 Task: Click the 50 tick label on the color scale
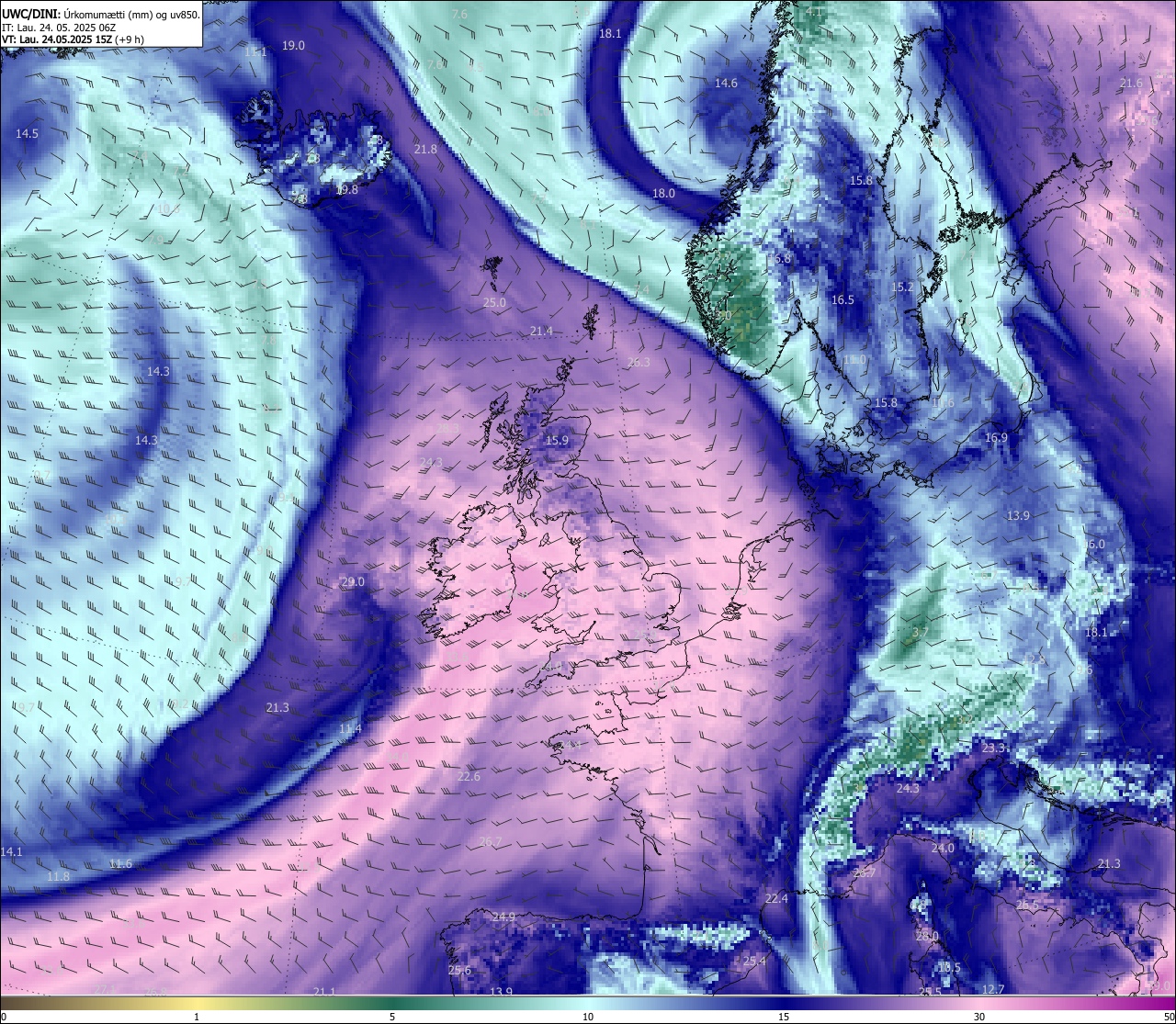(1169, 1017)
